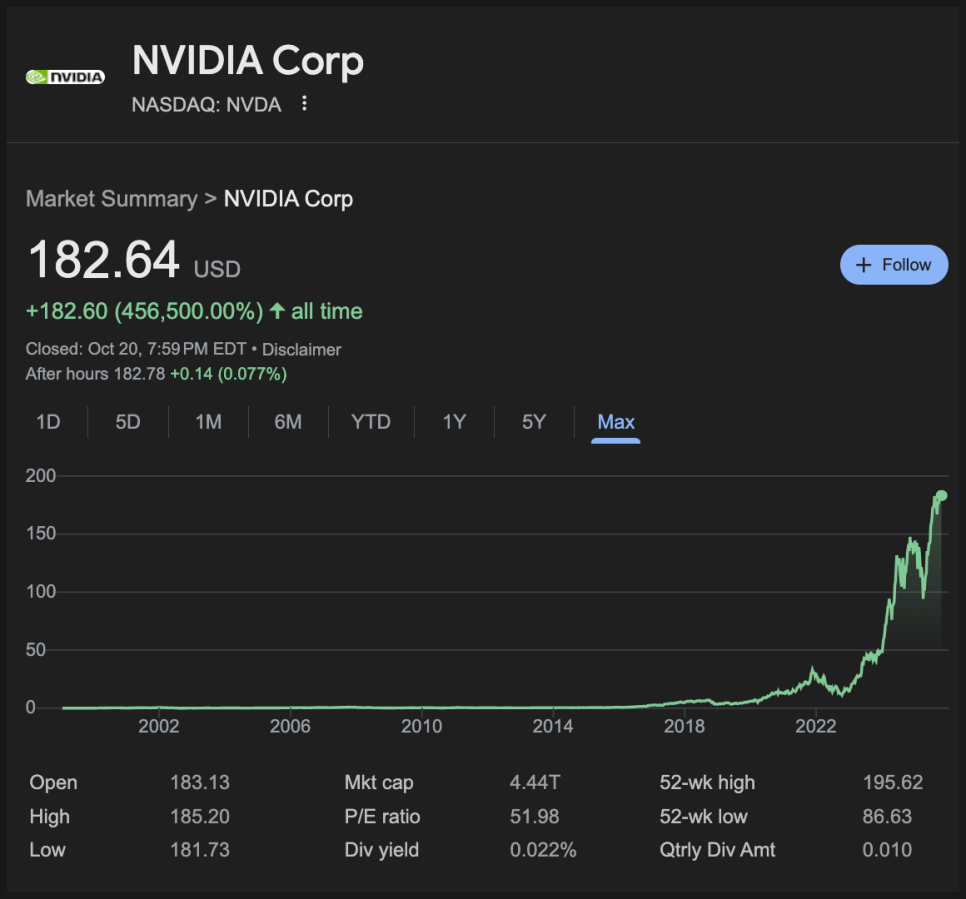Image resolution: width=966 pixels, height=899 pixels.
Task: Select the Max range tab
Action: point(616,422)
